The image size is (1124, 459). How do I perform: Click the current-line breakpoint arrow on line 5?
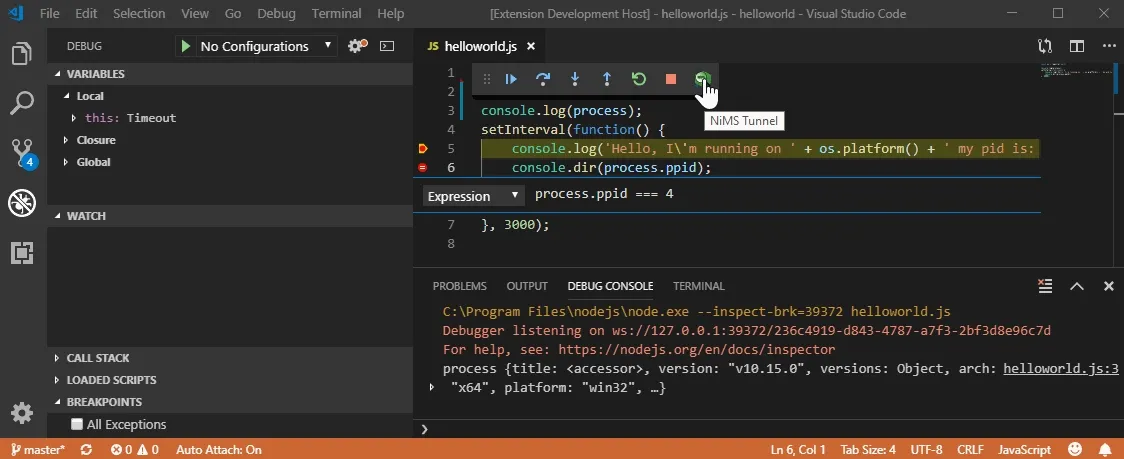pos(422,148)
